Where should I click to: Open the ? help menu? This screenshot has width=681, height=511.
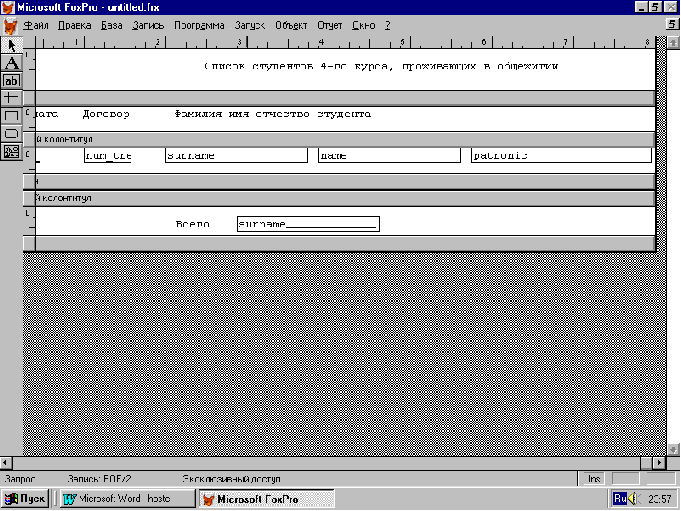pyautogui.click(x=387, y=26)
